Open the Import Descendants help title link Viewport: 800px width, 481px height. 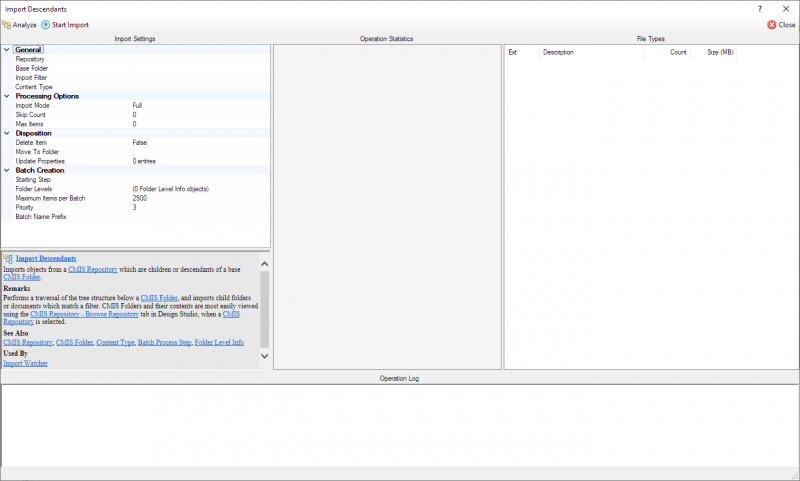click(x=46, y=259)
